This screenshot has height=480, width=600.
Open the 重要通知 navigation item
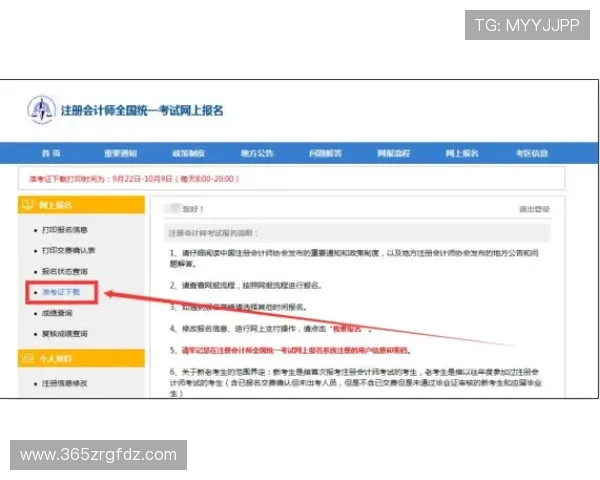point(121,153)
